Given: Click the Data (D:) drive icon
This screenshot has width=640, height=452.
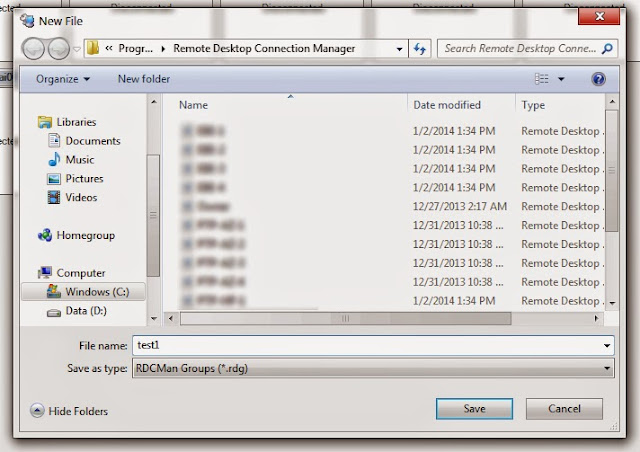Looking at the screenshot, I should tap(54, 313).
